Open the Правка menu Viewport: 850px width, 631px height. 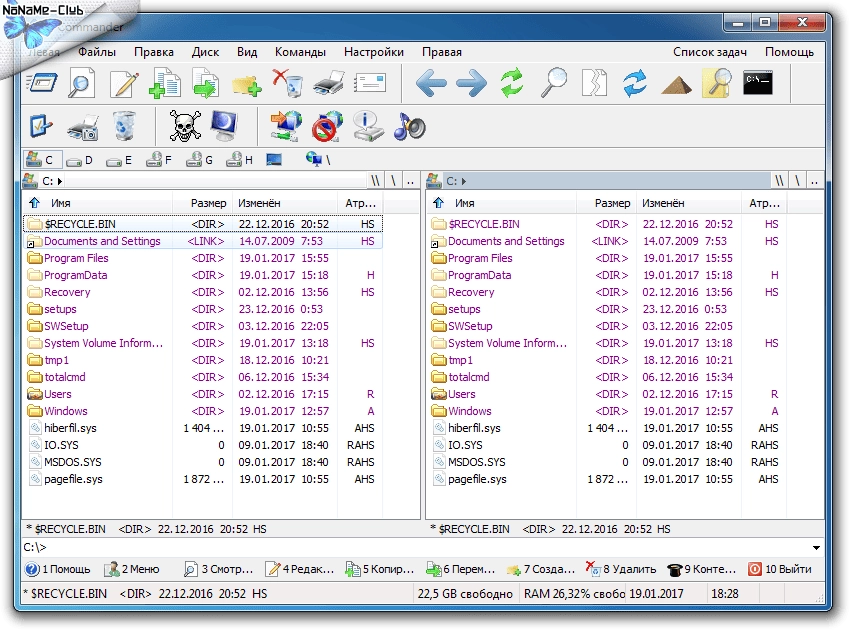(x=154, y=52)
